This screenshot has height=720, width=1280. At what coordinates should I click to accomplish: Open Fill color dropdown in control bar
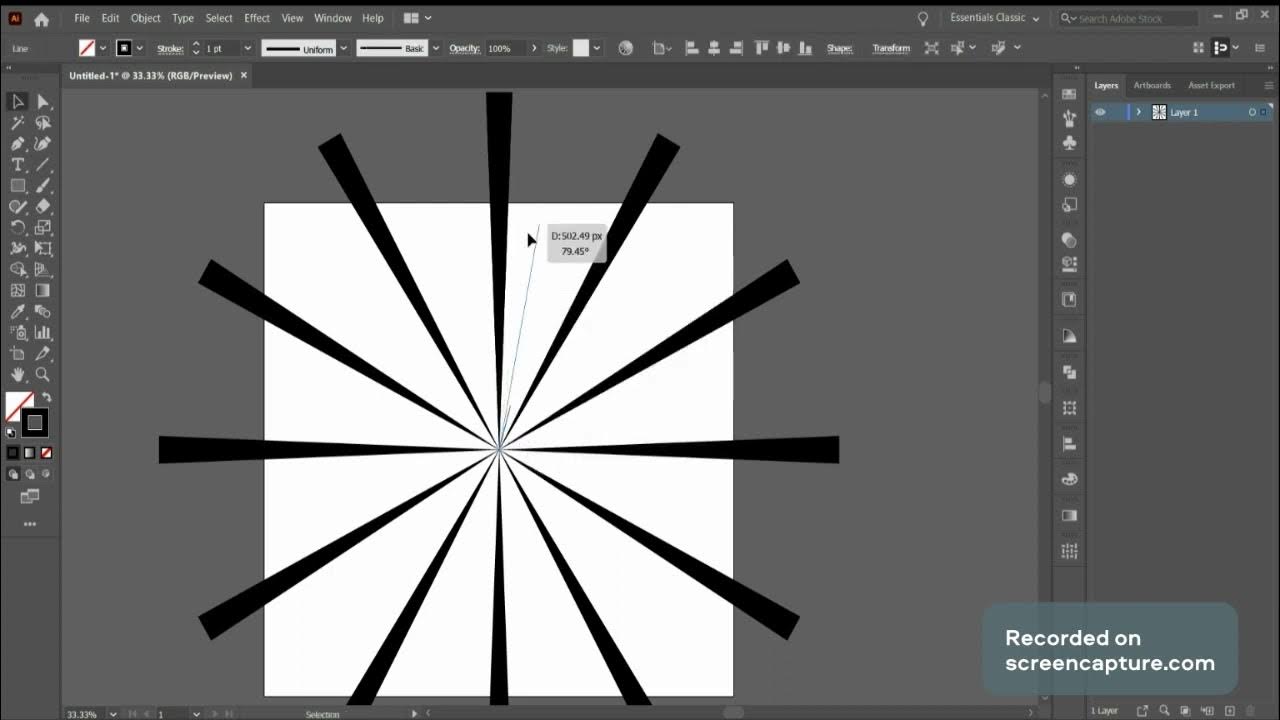[103, 48]
